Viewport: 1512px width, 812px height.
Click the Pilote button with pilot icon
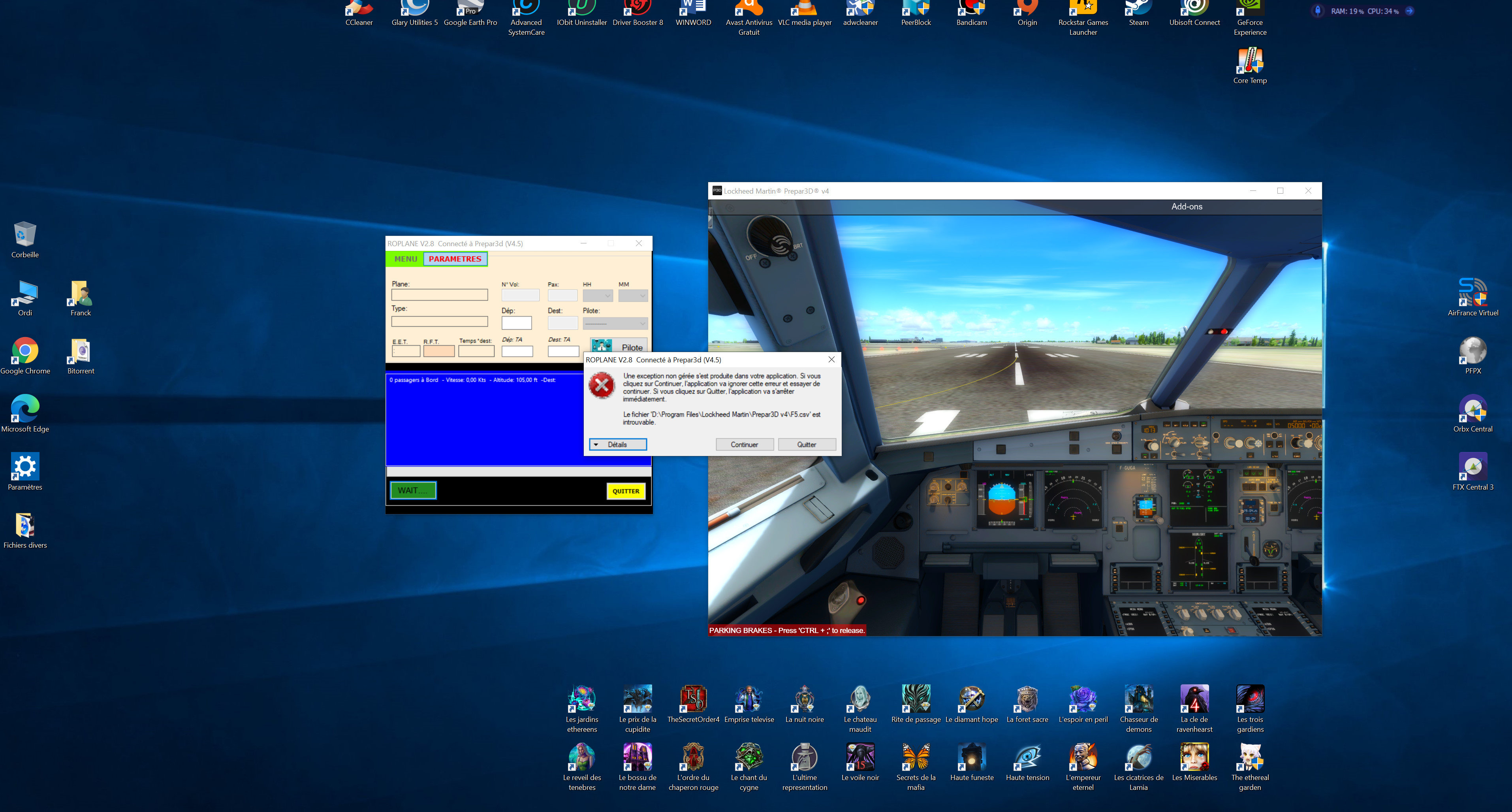tap(619, 347)
